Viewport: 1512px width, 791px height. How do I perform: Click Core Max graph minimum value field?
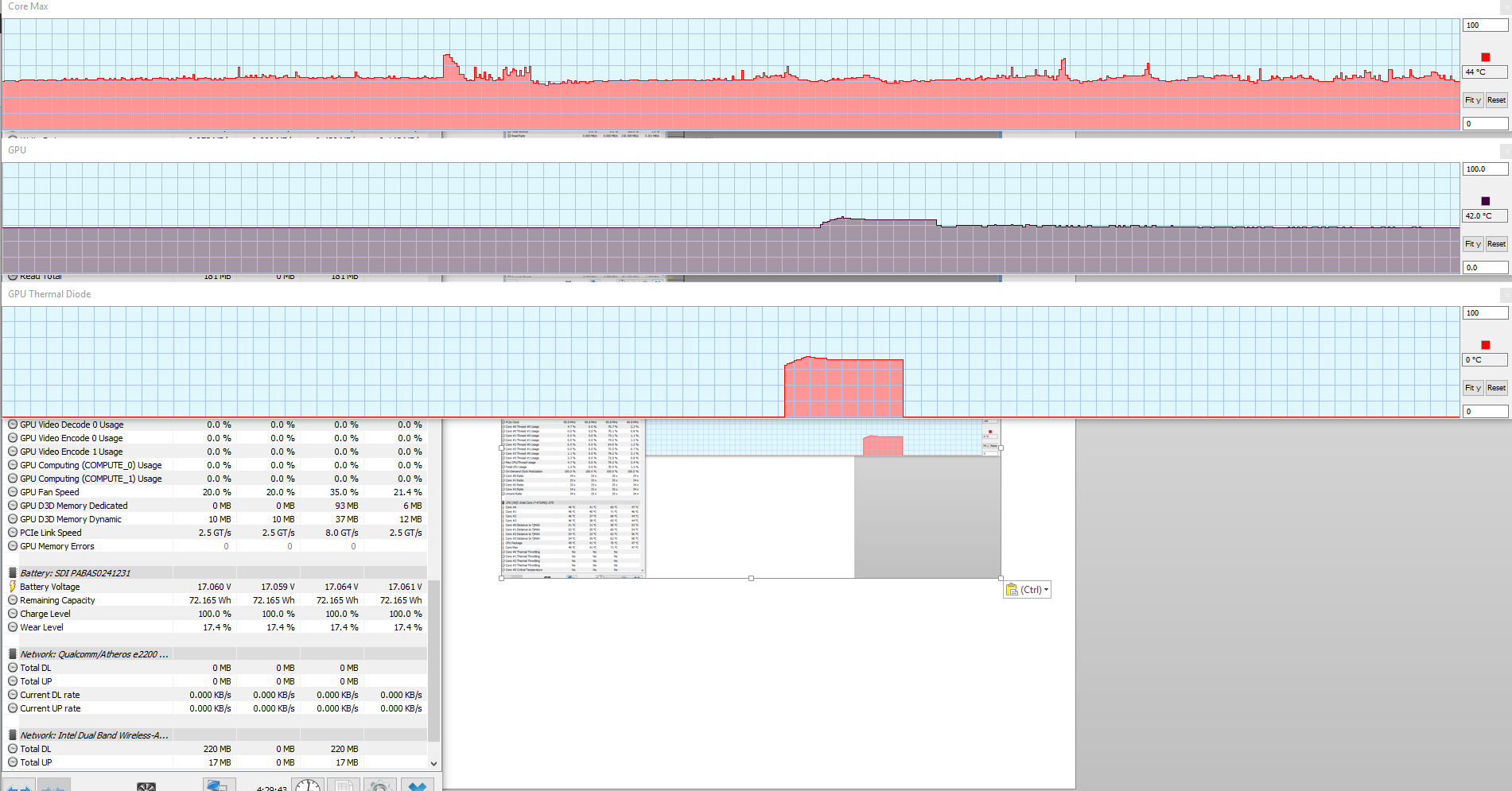(1485, 124)
